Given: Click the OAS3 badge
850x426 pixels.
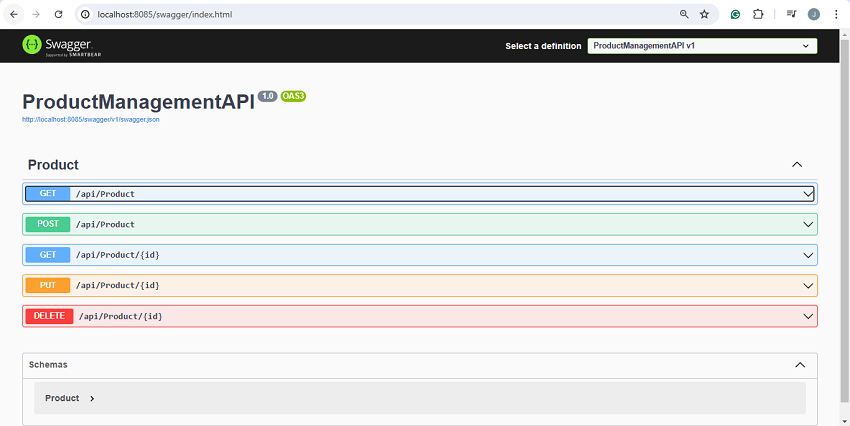Looking at the screenshot, I should tap(293, 96).
